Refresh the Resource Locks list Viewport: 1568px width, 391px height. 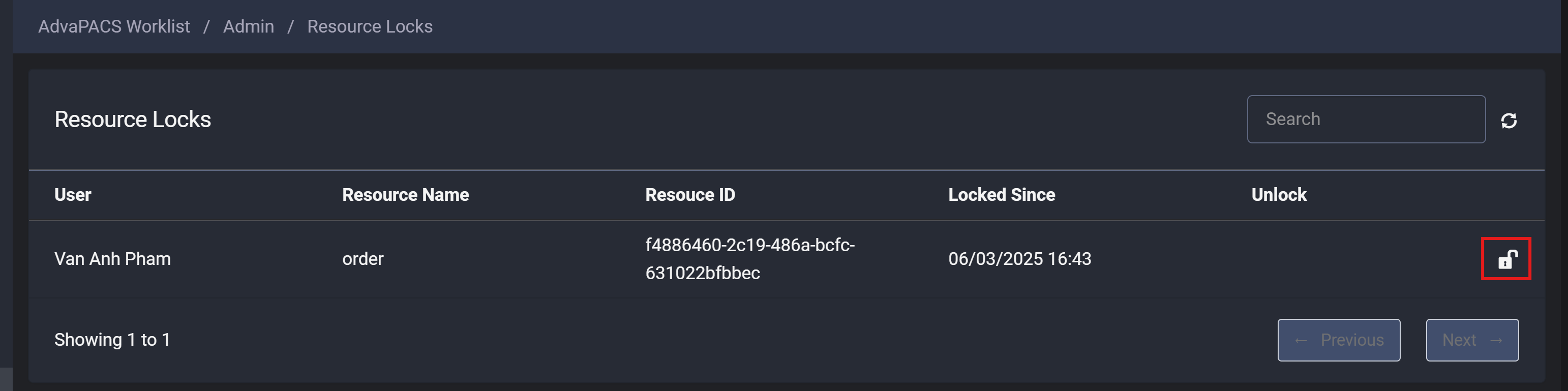point(1509,121)
